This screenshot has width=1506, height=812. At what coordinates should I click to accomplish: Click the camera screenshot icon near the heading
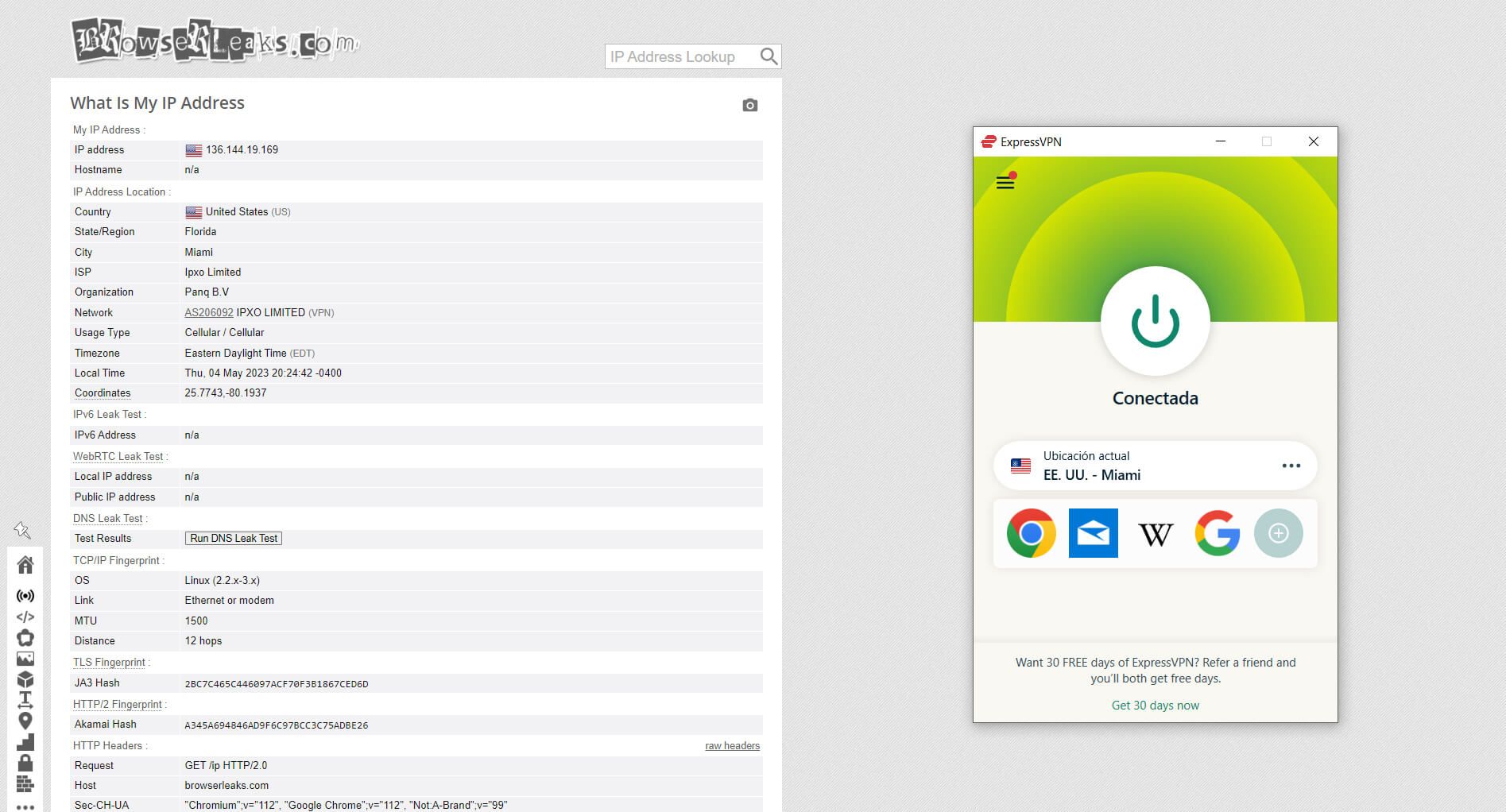point(749,105)
